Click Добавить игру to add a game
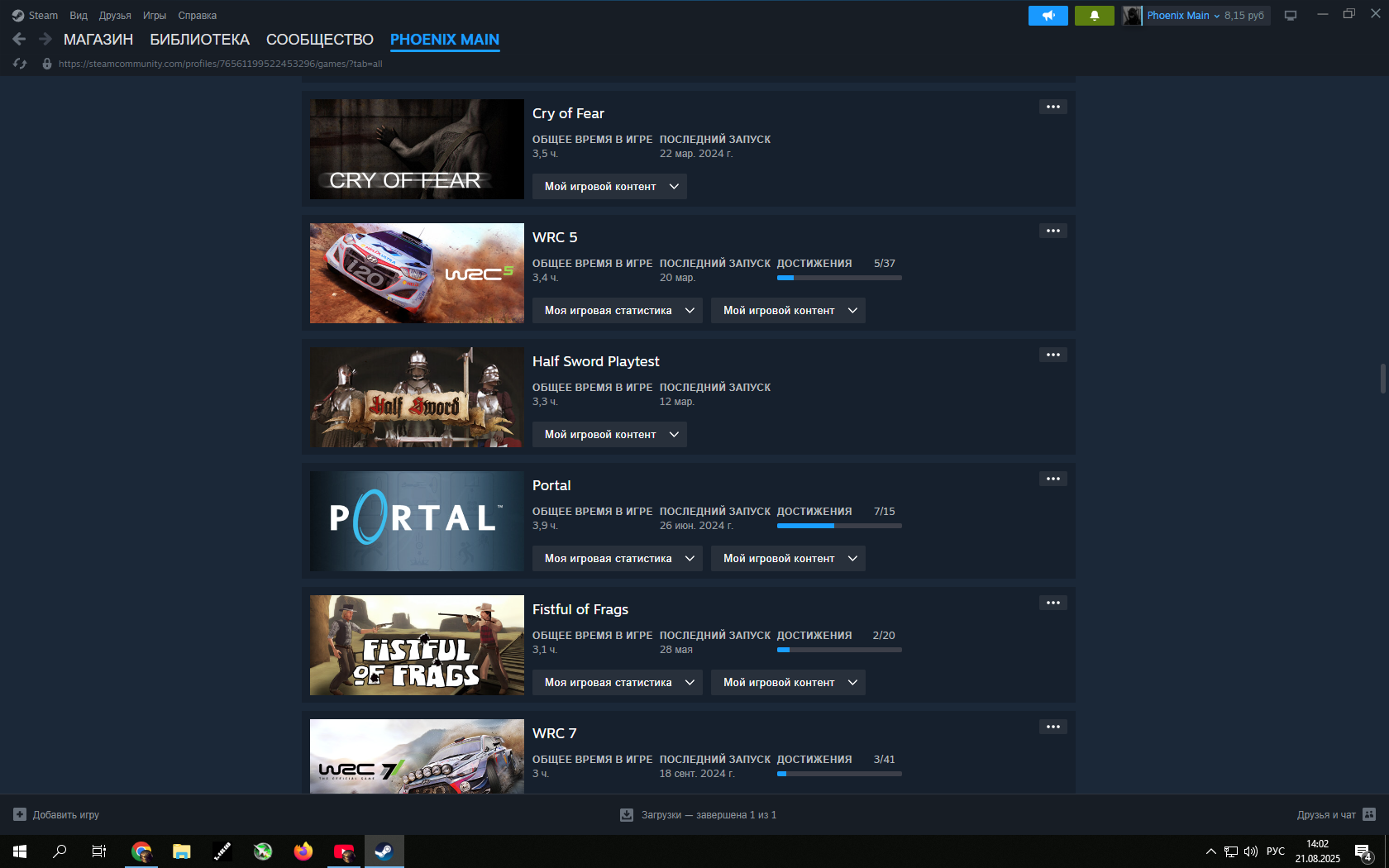This screenshot has width=1389, height=868. [x=66, y=815]
